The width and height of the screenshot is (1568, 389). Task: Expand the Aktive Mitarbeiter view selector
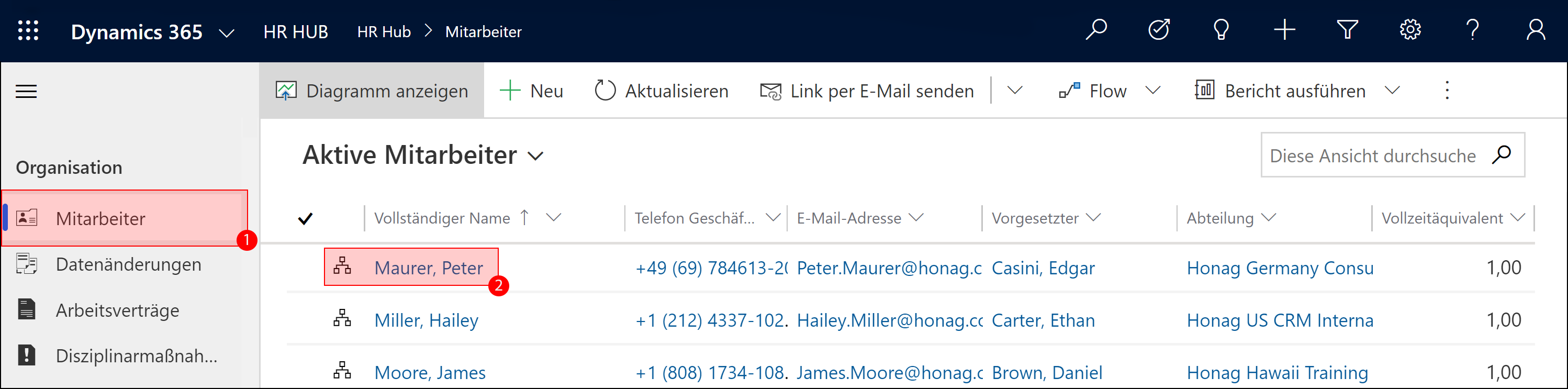tap(535, 156)
